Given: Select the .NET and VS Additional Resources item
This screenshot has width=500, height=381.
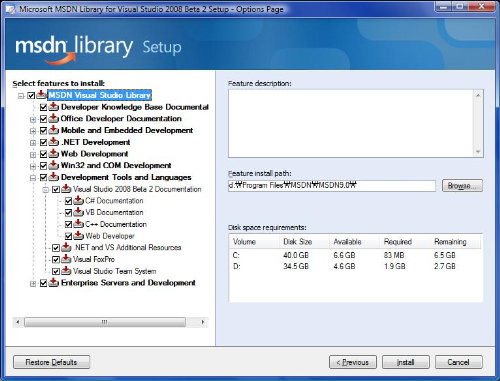Looking at the screenshot, I should [x=127, y=247].
